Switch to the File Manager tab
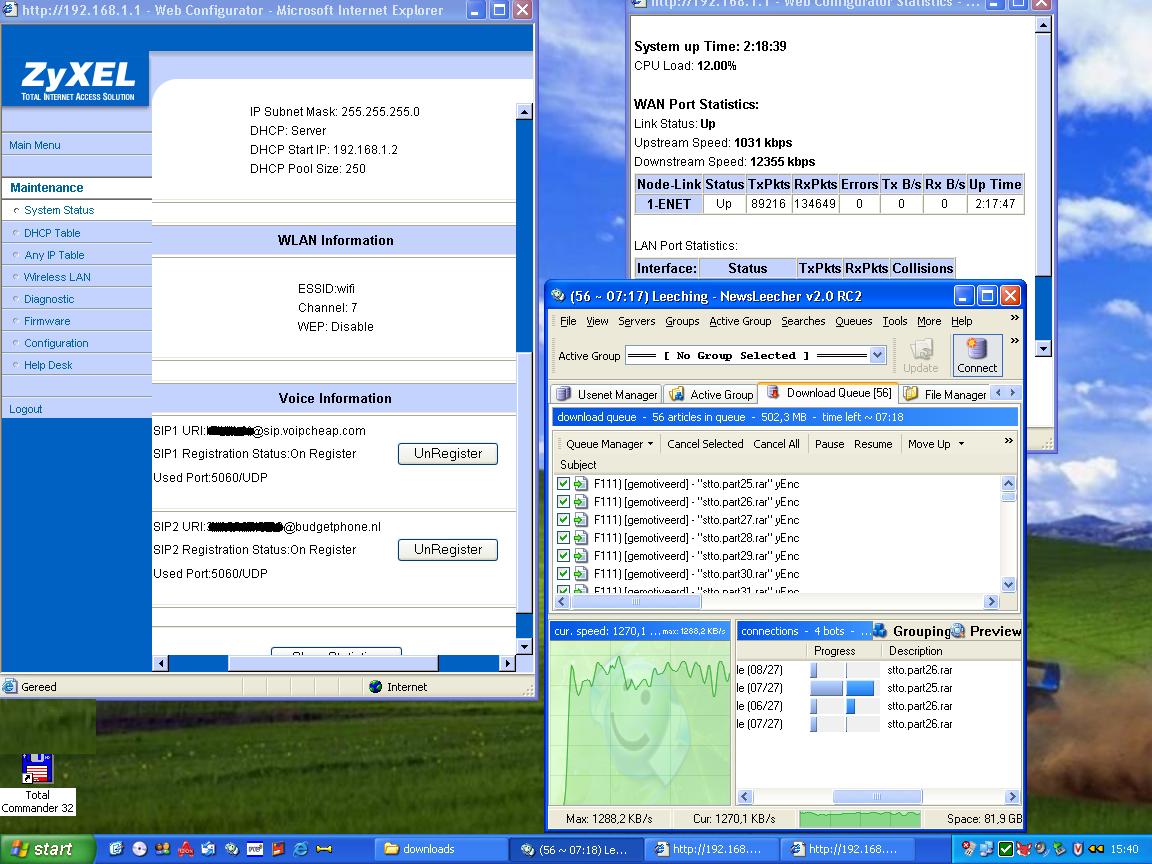Image resolution: width=1152 pixels, height=864 pixels. [946, 395]
